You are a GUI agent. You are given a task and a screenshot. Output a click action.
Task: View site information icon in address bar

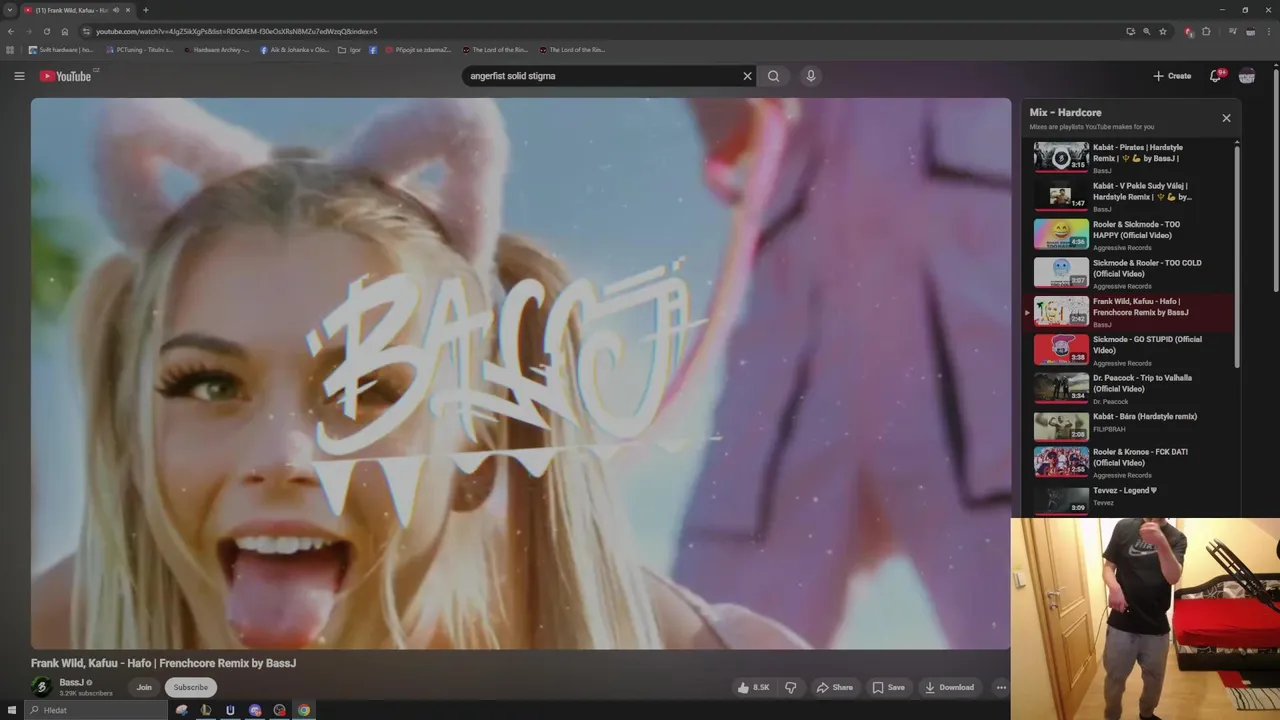pos(87,31)
